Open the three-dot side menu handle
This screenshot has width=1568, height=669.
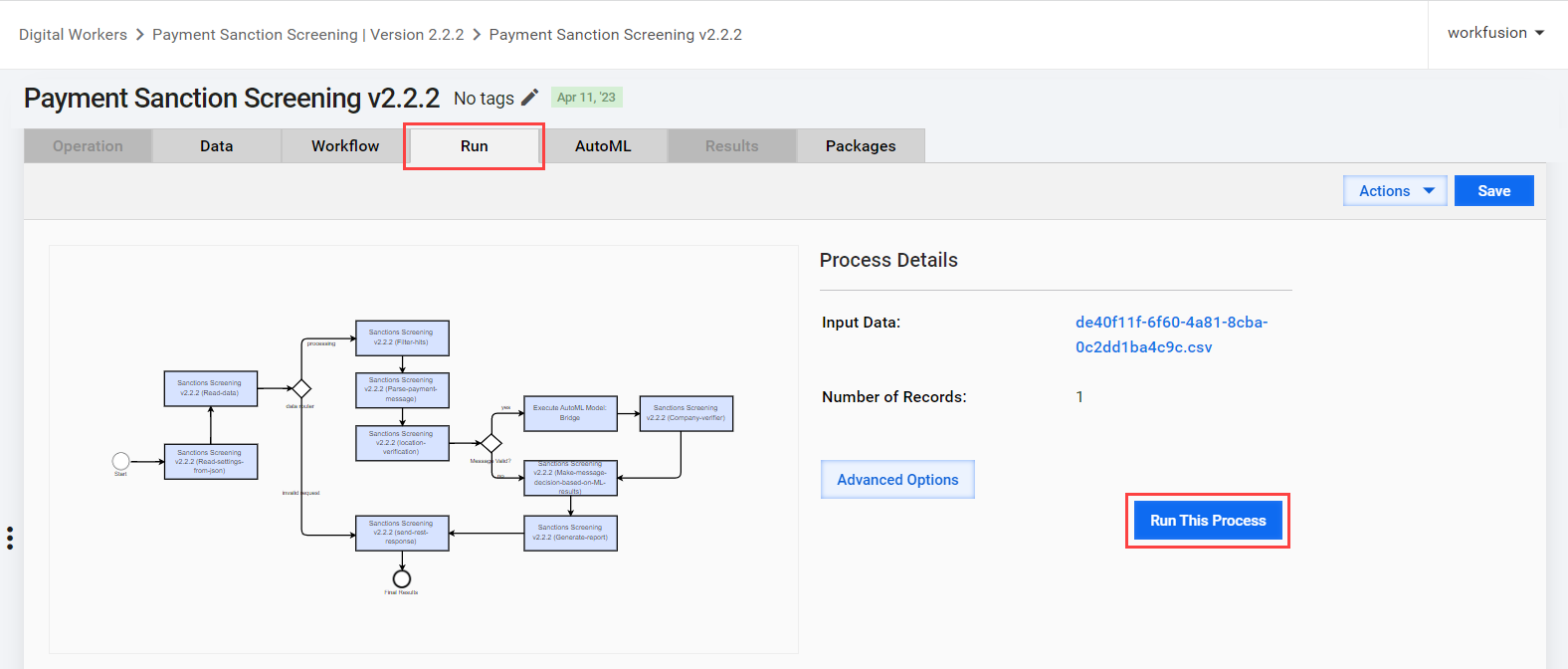[x=10, y=538]
